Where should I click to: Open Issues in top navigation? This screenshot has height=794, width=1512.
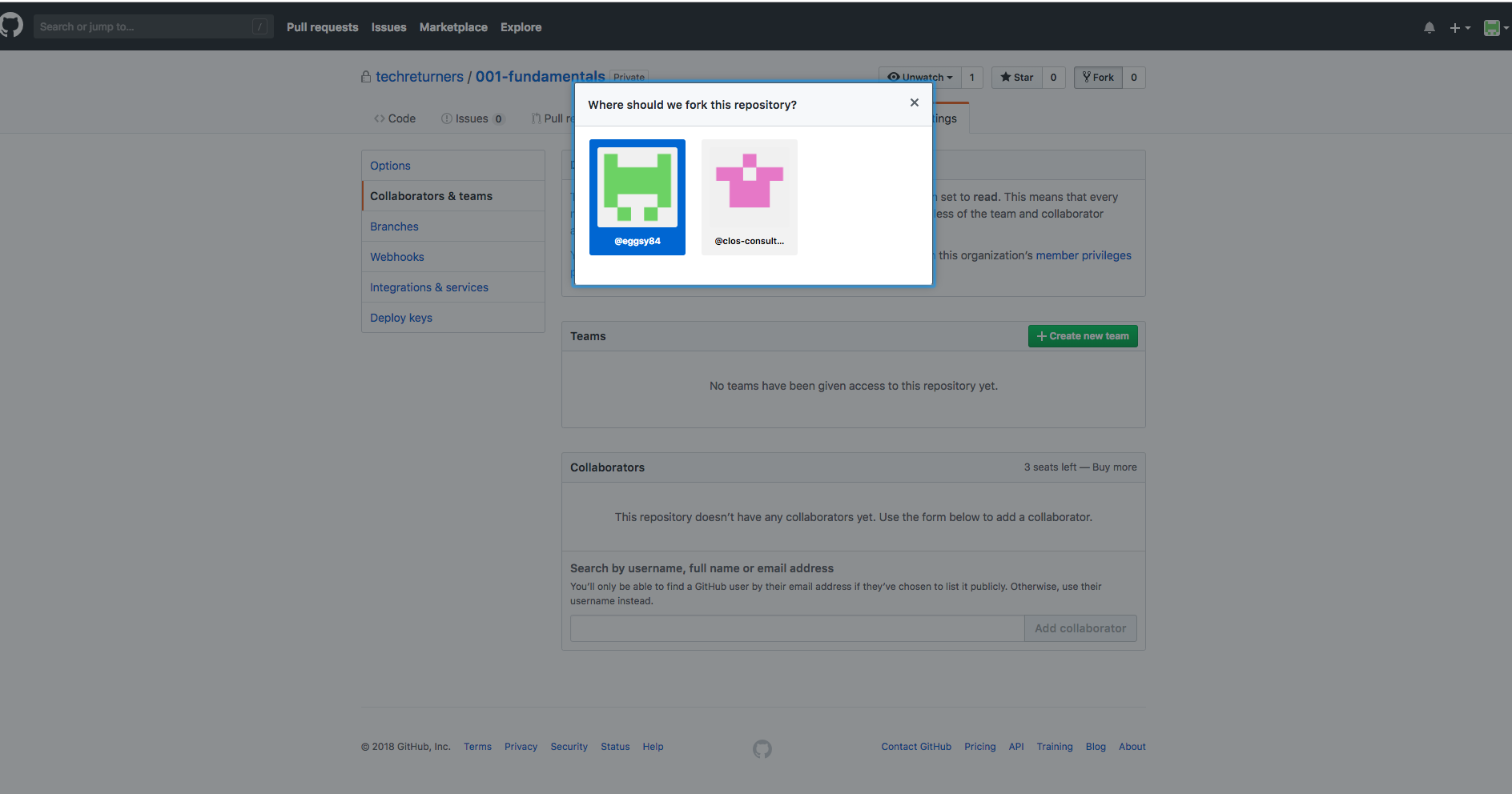[x=388, y=27]
